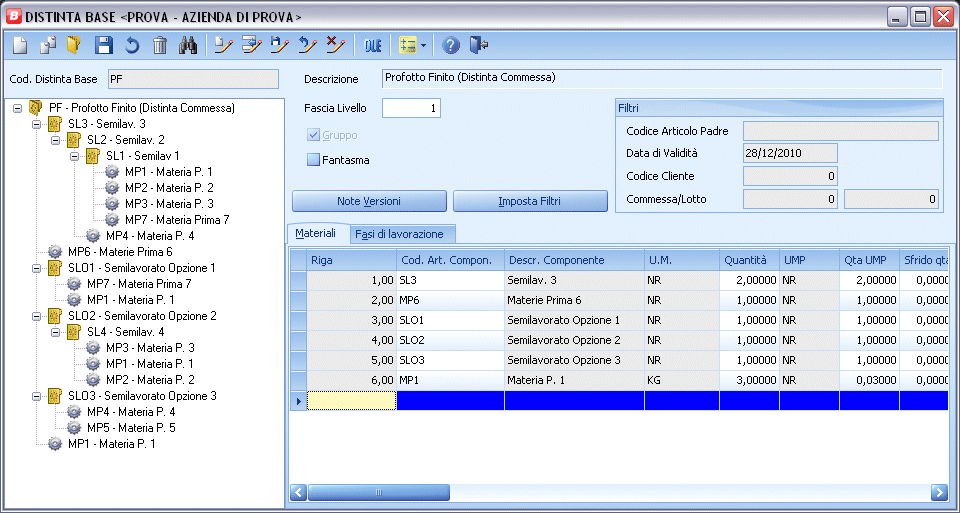960x513 pixels.
Task: Click the PF root node icon
Action: [36, 108]
